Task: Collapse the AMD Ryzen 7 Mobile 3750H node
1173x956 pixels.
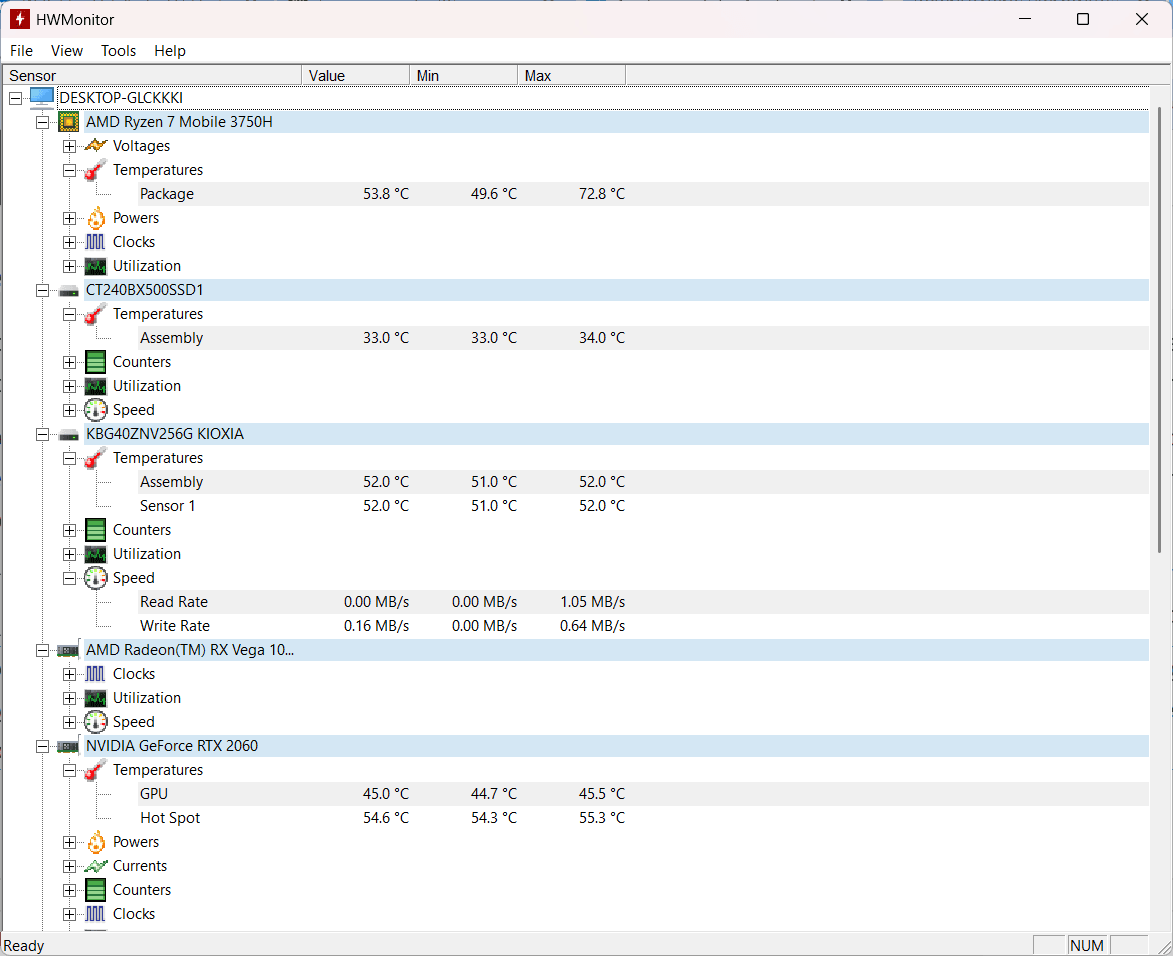Action: tap(43, 122)
